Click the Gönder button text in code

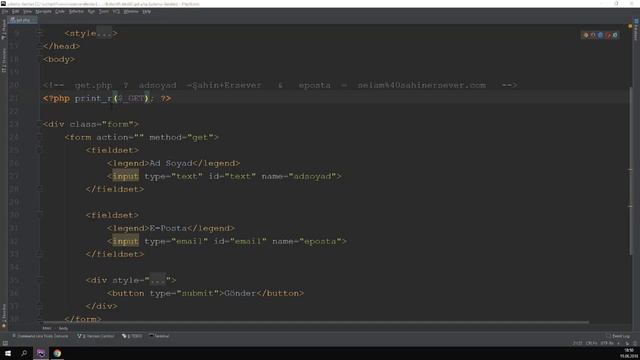click(x=240, y=293)
